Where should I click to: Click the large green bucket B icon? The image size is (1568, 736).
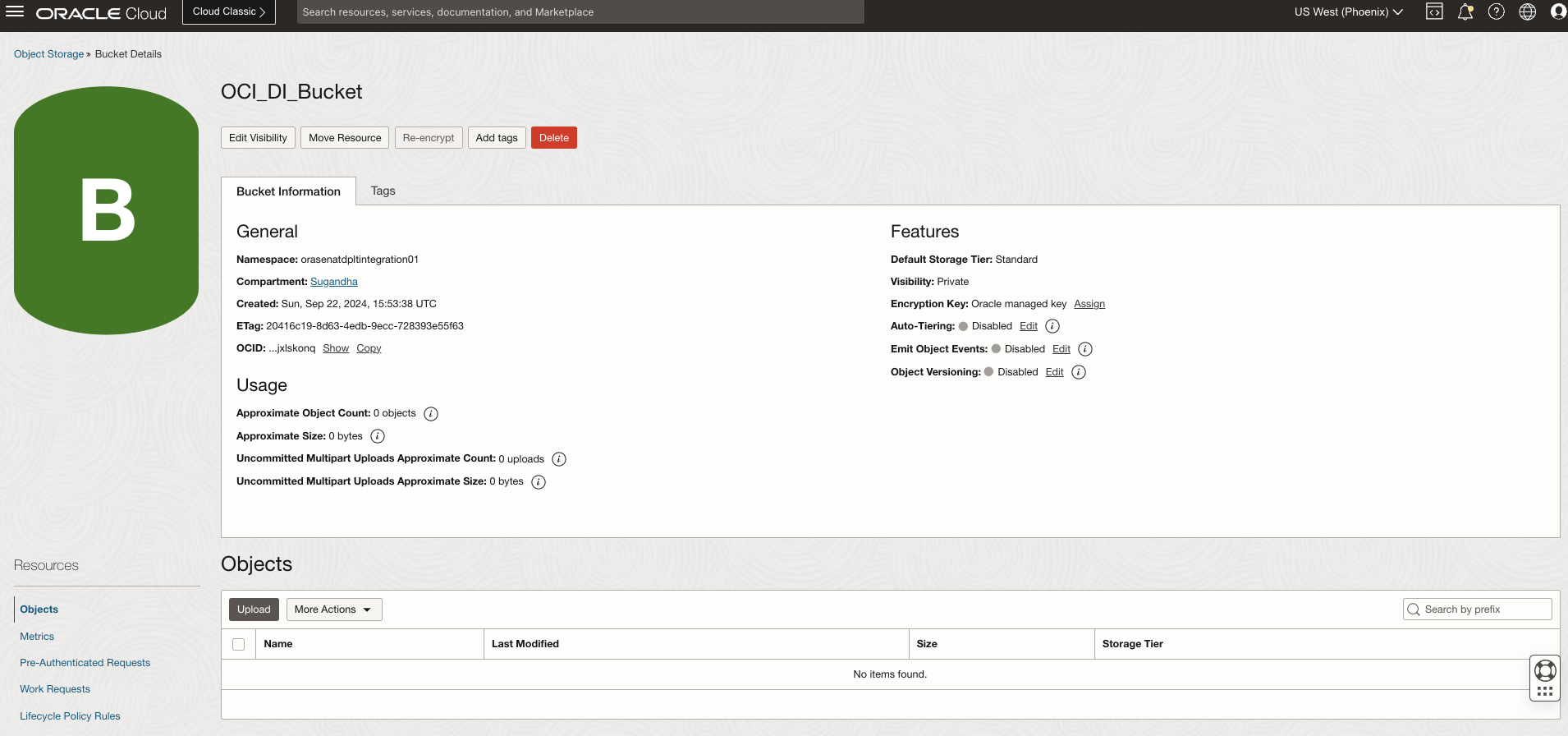pyautogui.click(x=107, y=210)
